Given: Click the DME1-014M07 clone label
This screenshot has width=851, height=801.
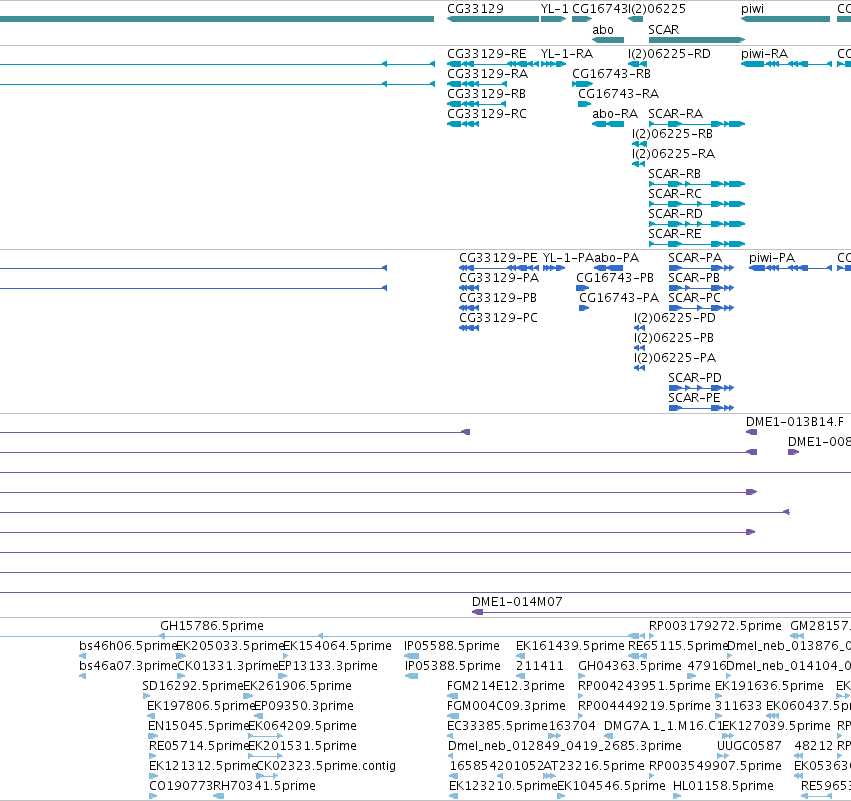Looking at the screenshot, I should point(517,602).
